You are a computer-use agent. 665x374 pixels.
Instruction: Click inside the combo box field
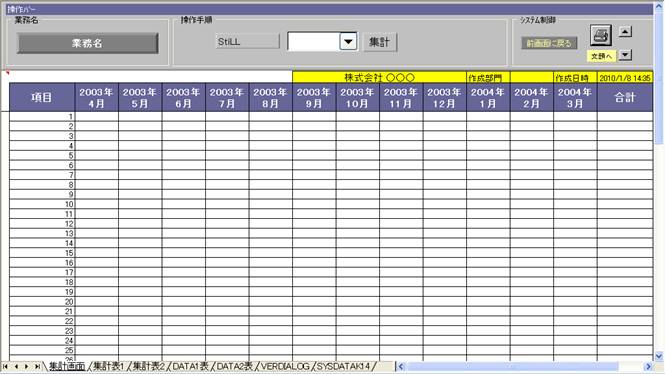tap(314, 42)
